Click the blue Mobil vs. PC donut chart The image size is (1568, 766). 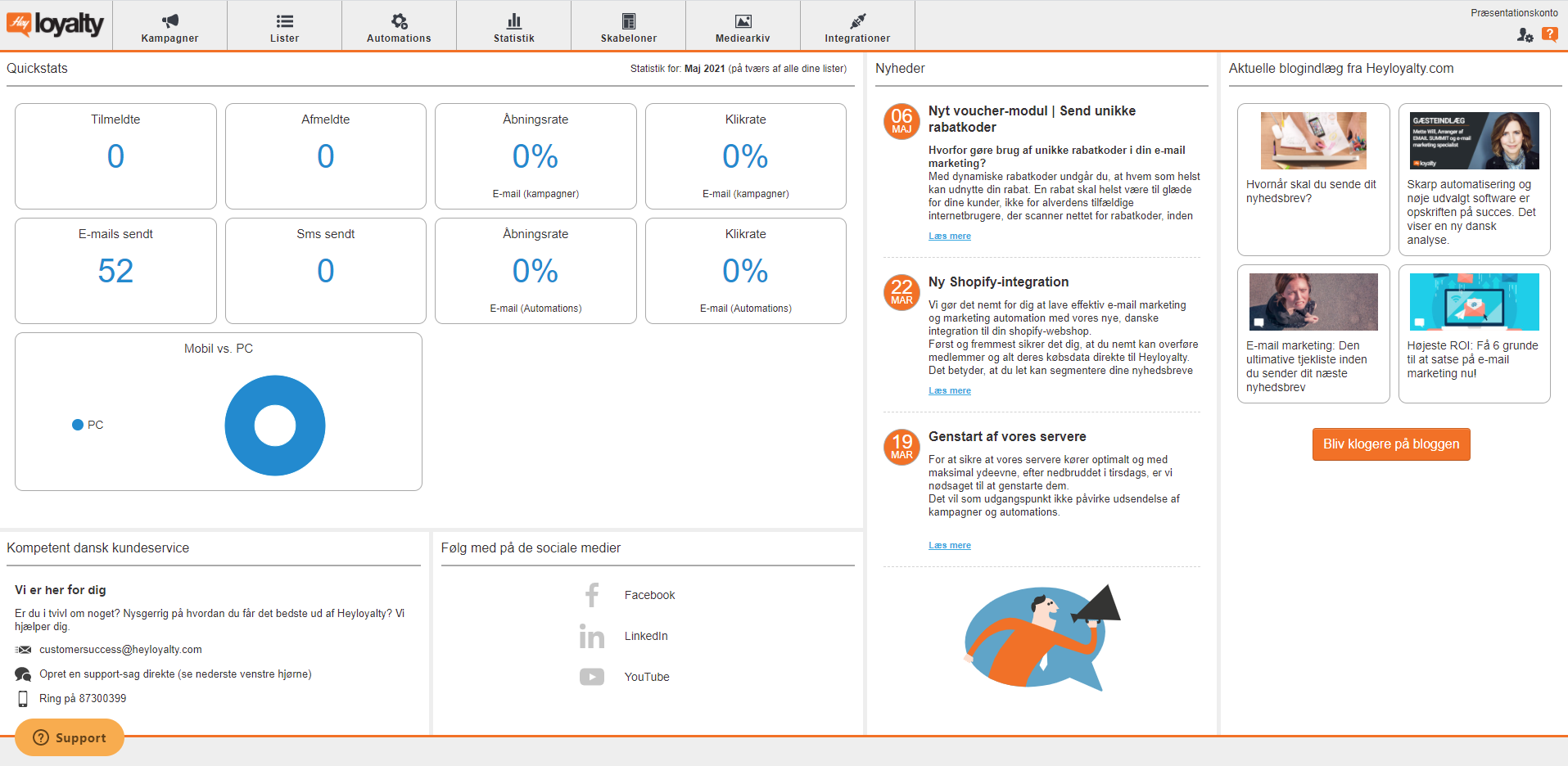[x=275, y=426]
